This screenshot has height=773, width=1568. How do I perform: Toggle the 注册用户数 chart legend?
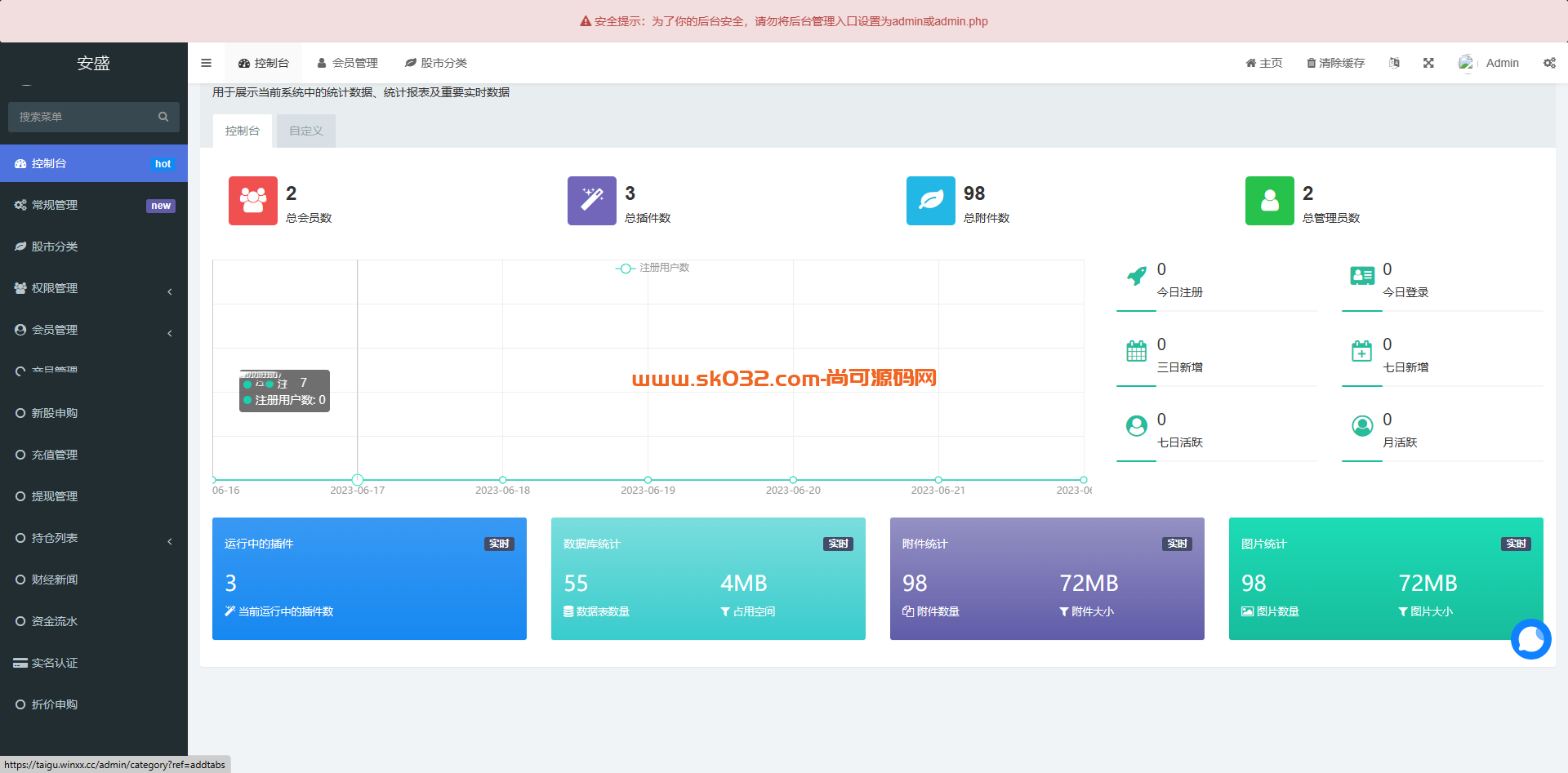click(x=653, y=268)
